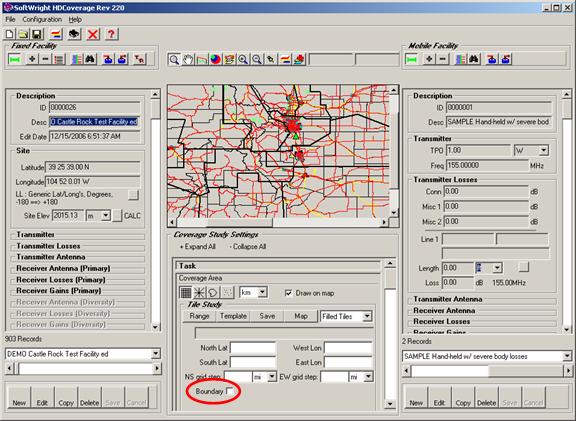Click Expand All in Coverage Study Settings
This screenshot has height=421, width=576.
pos(198,247)
